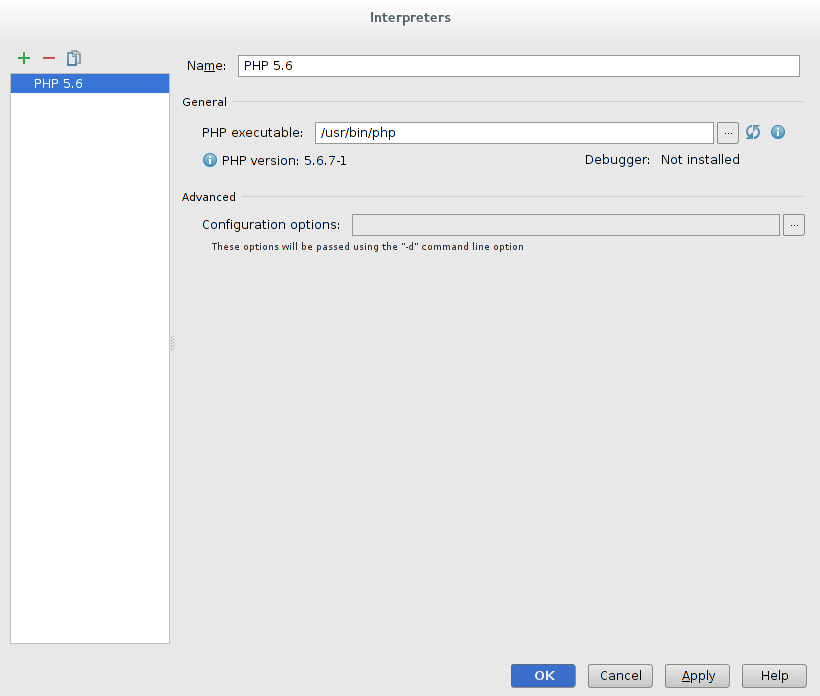
Task: Focus the Name text field
Action: point(518,66)
